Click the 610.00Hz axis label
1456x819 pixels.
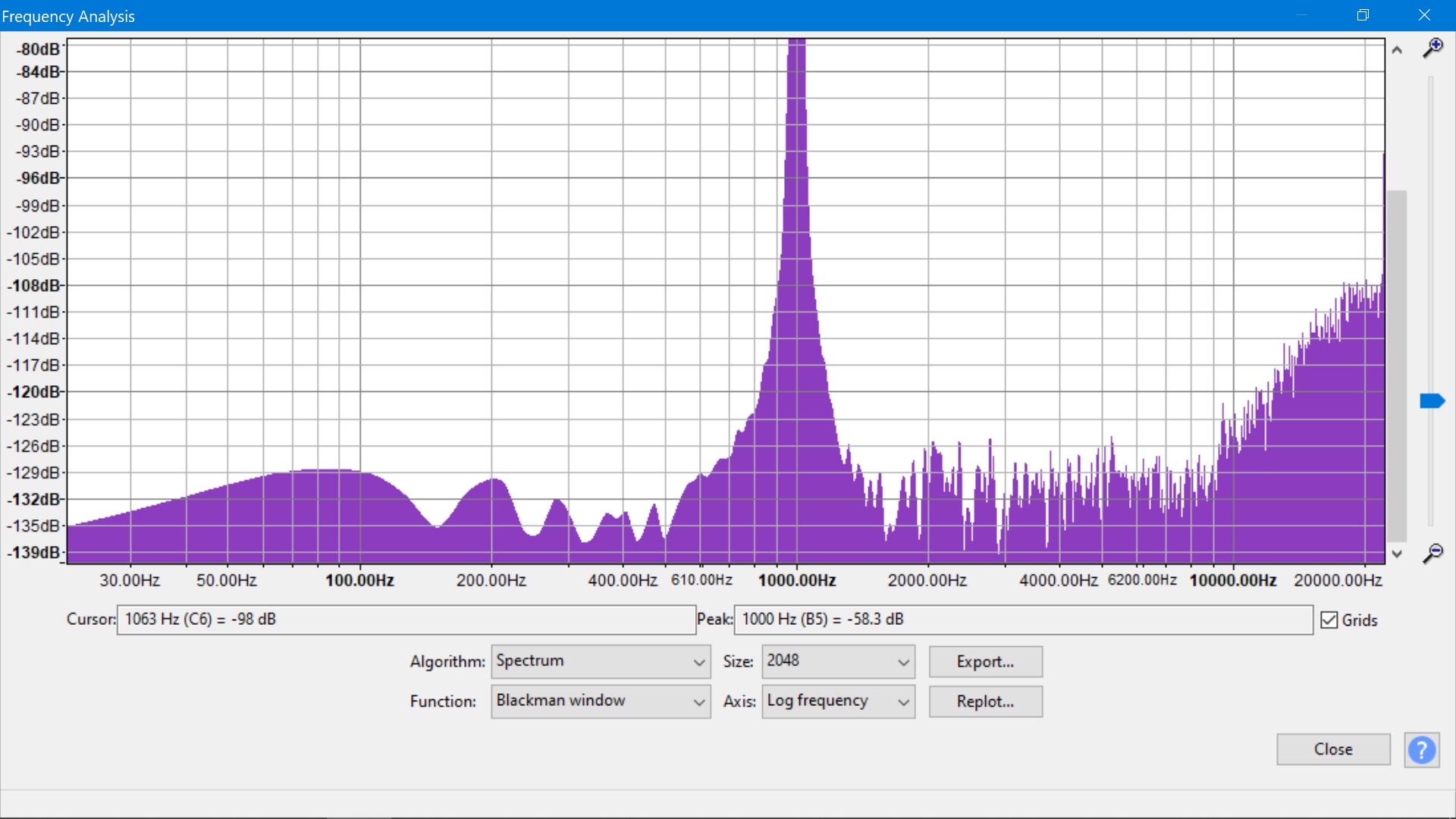(x=701, y=580)
